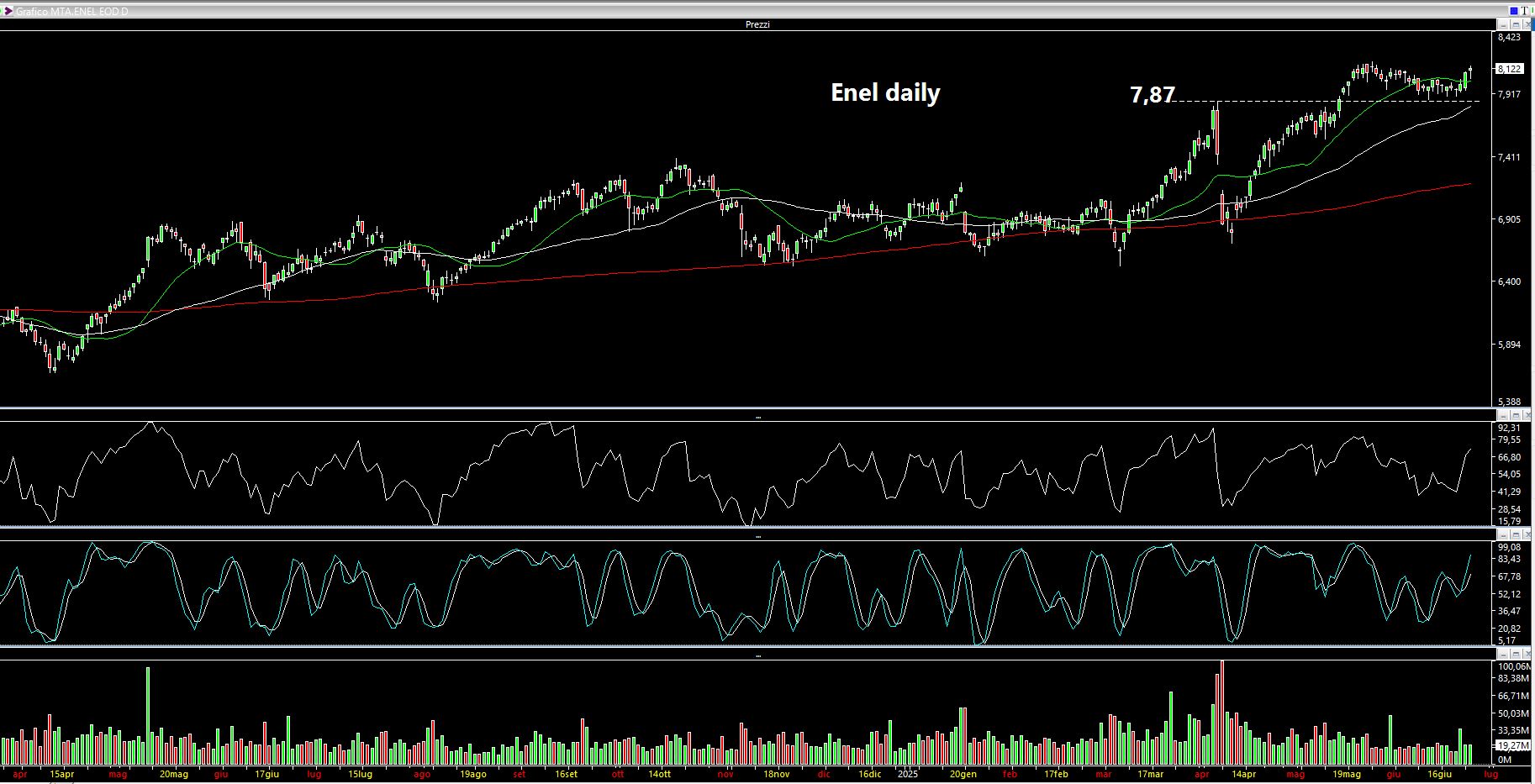Close the volume pane with 100,06M scale
The width and height of the screenshot is (1535, 784).
(x=1527, y=653)
